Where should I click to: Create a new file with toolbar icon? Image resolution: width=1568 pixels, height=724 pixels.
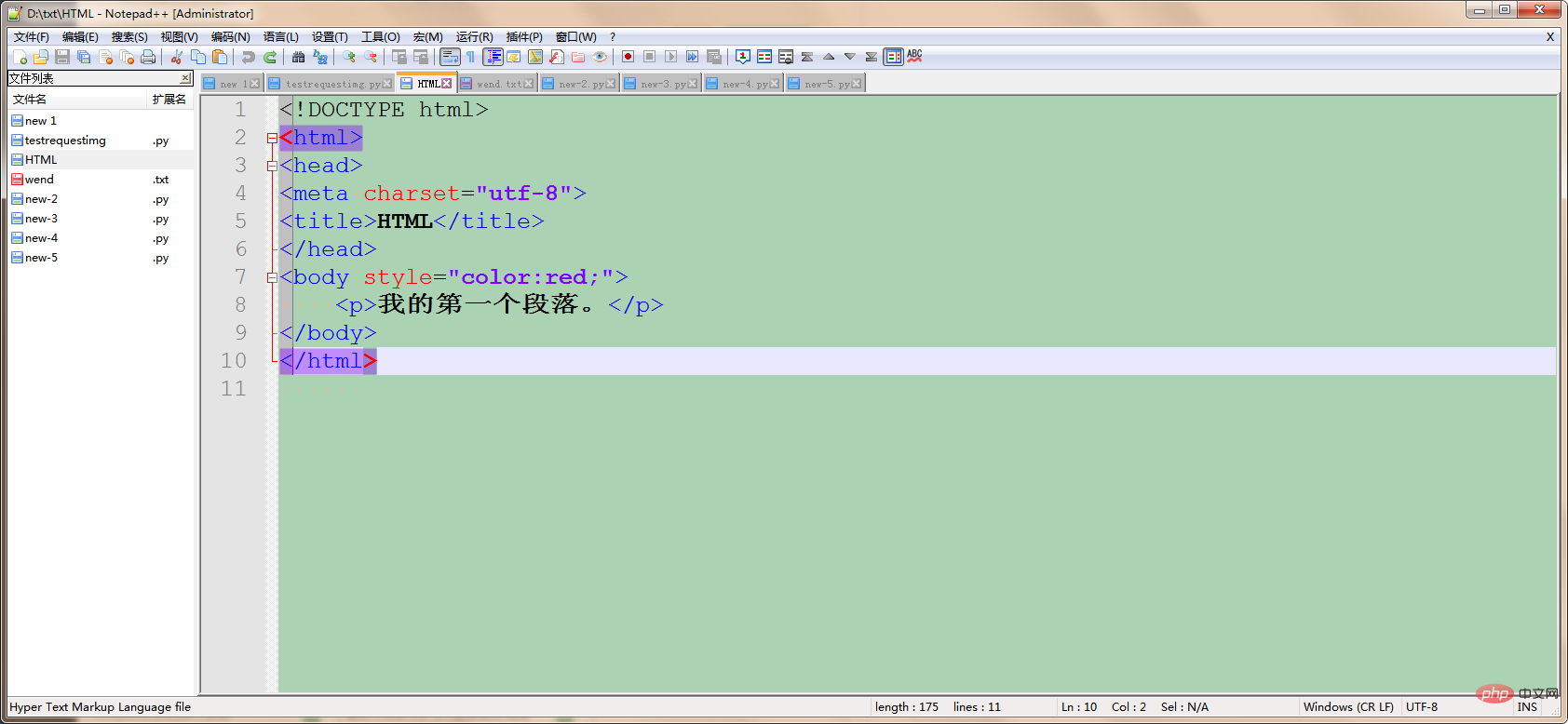pos(20,57)
